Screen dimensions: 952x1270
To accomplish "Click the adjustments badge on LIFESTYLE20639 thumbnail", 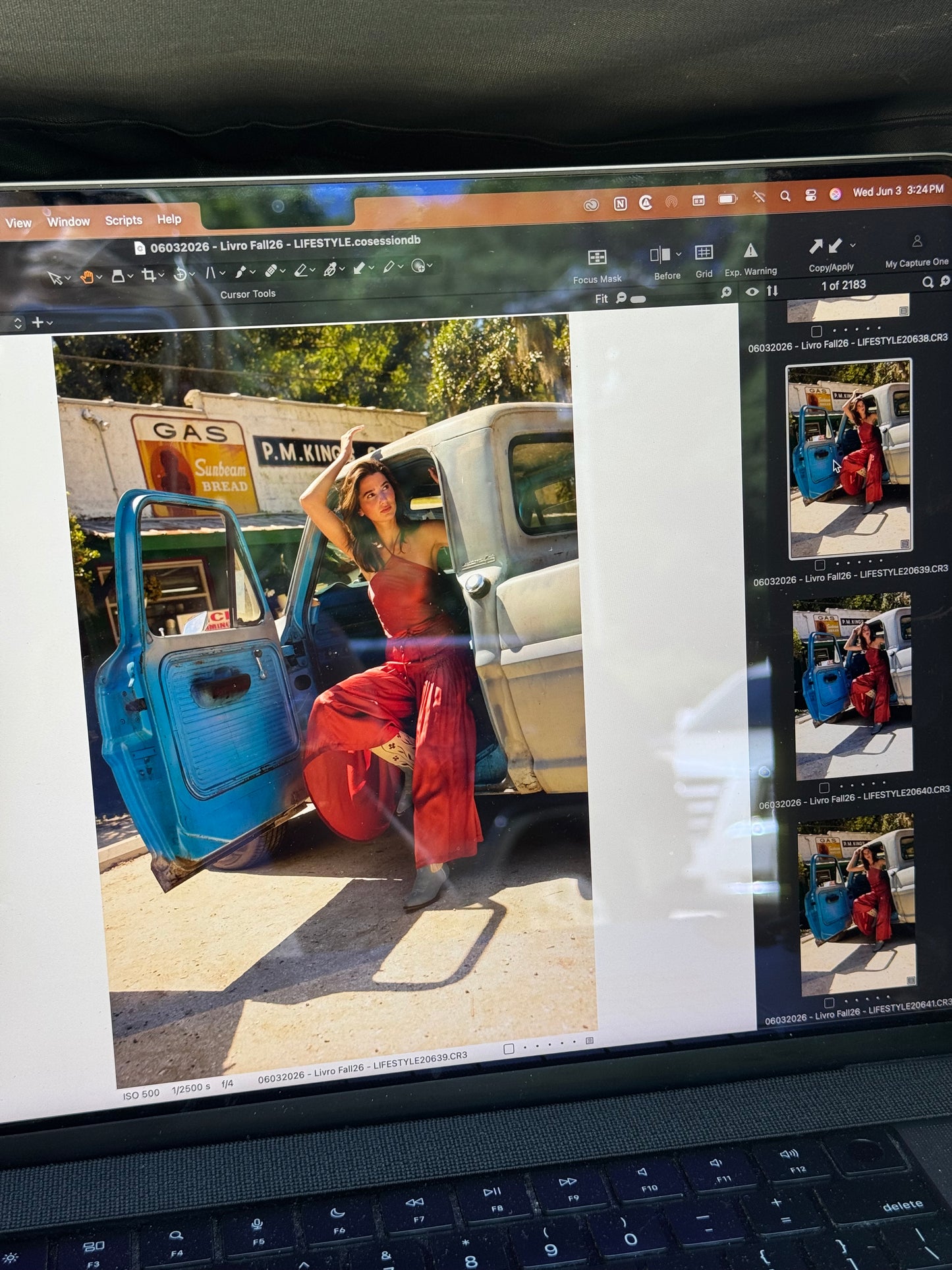I will [x=905, y=544].
